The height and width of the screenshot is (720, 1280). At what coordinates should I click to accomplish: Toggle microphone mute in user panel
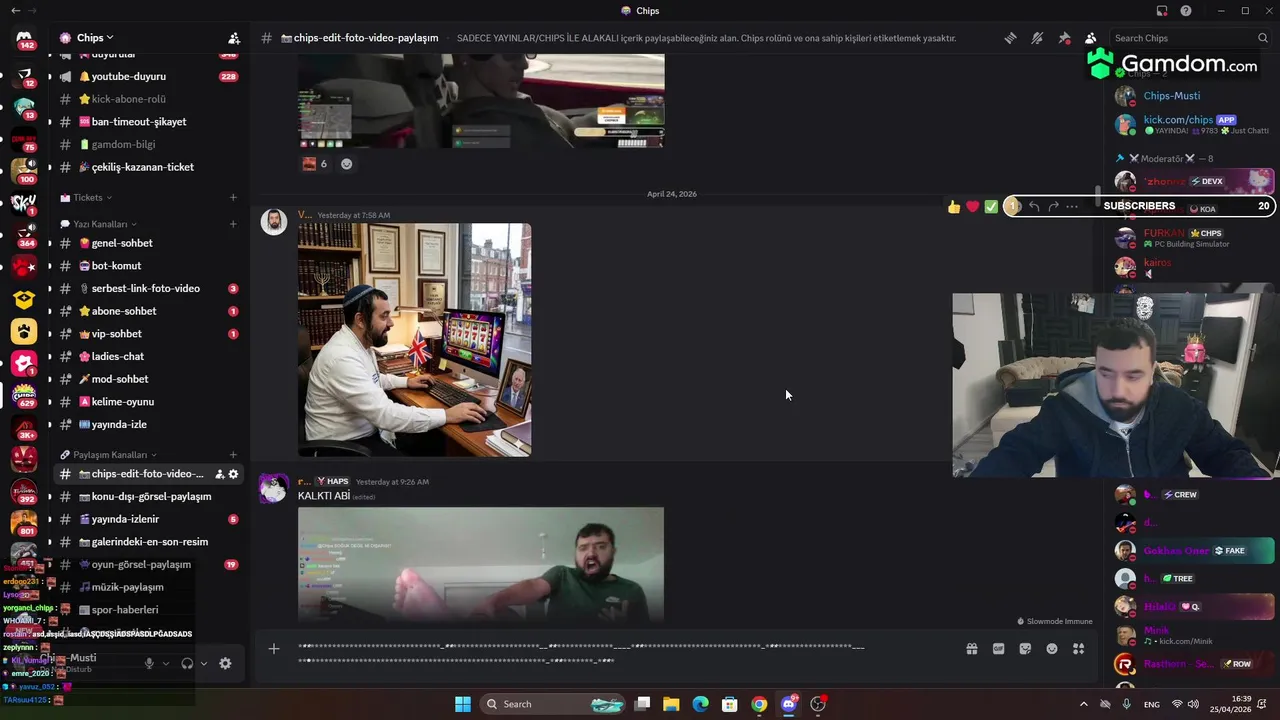[x=149, y=663]
